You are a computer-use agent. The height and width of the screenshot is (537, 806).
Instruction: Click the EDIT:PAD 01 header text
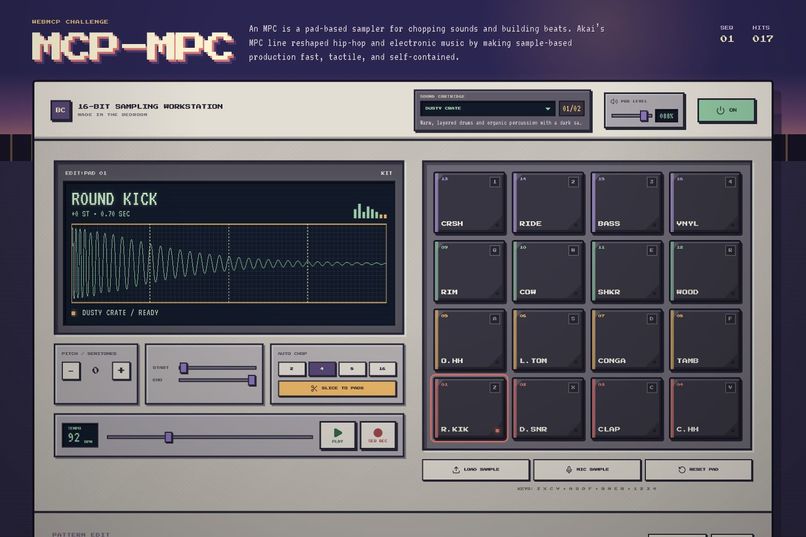(x=86, y=173)
